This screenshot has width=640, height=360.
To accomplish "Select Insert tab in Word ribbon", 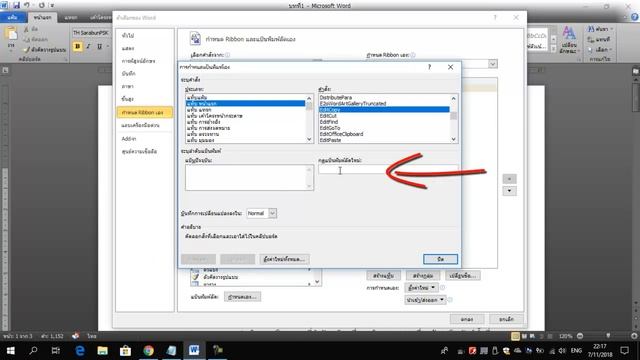I will [x=71, y=18].
